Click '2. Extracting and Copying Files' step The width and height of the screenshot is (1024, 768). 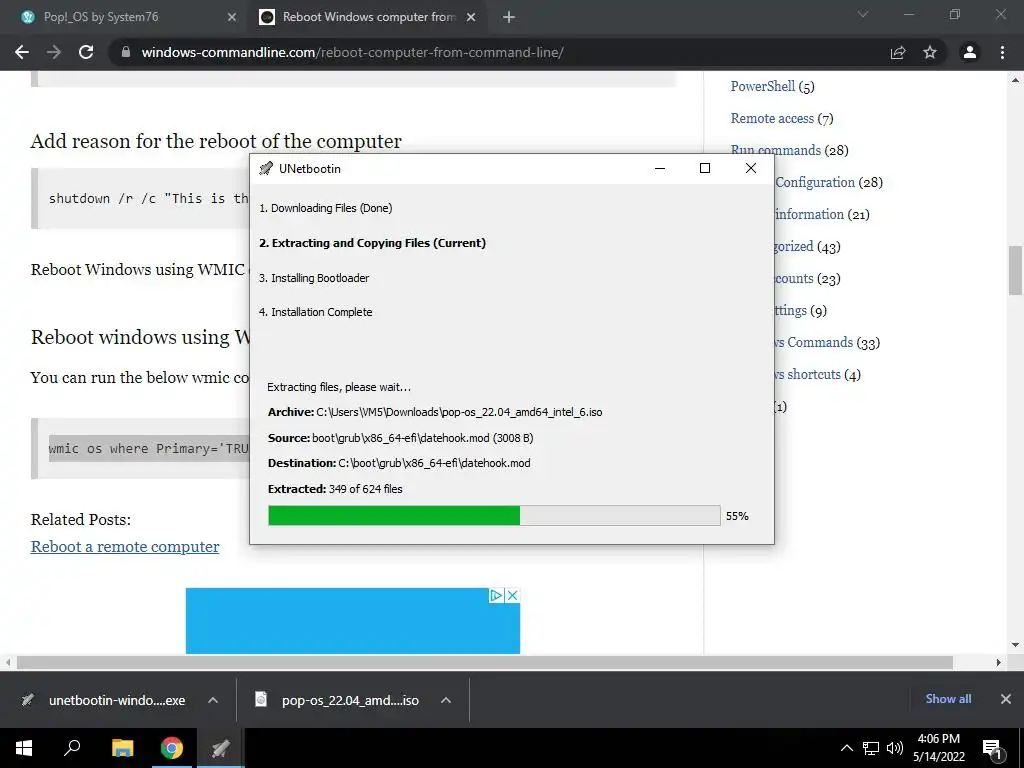coord(373,243)
